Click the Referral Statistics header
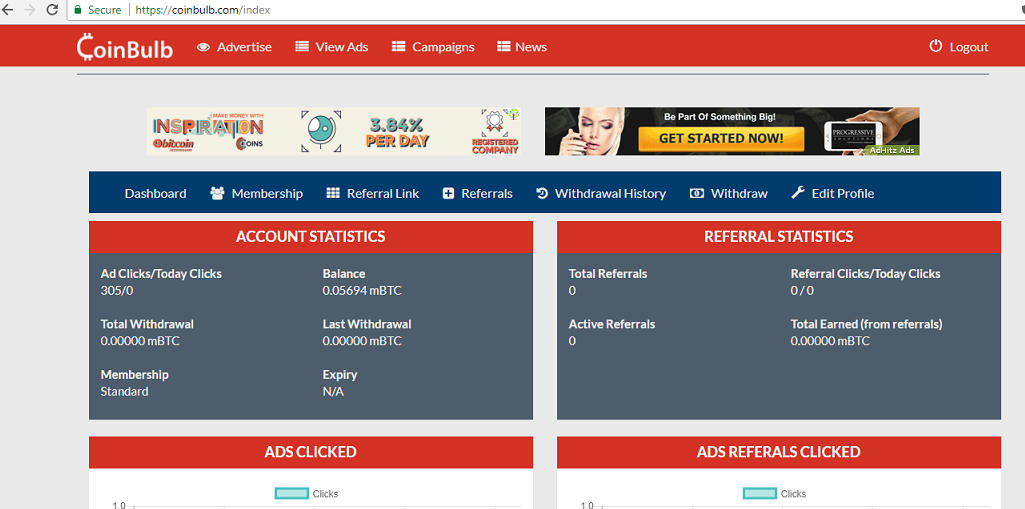 coord(779,237)
